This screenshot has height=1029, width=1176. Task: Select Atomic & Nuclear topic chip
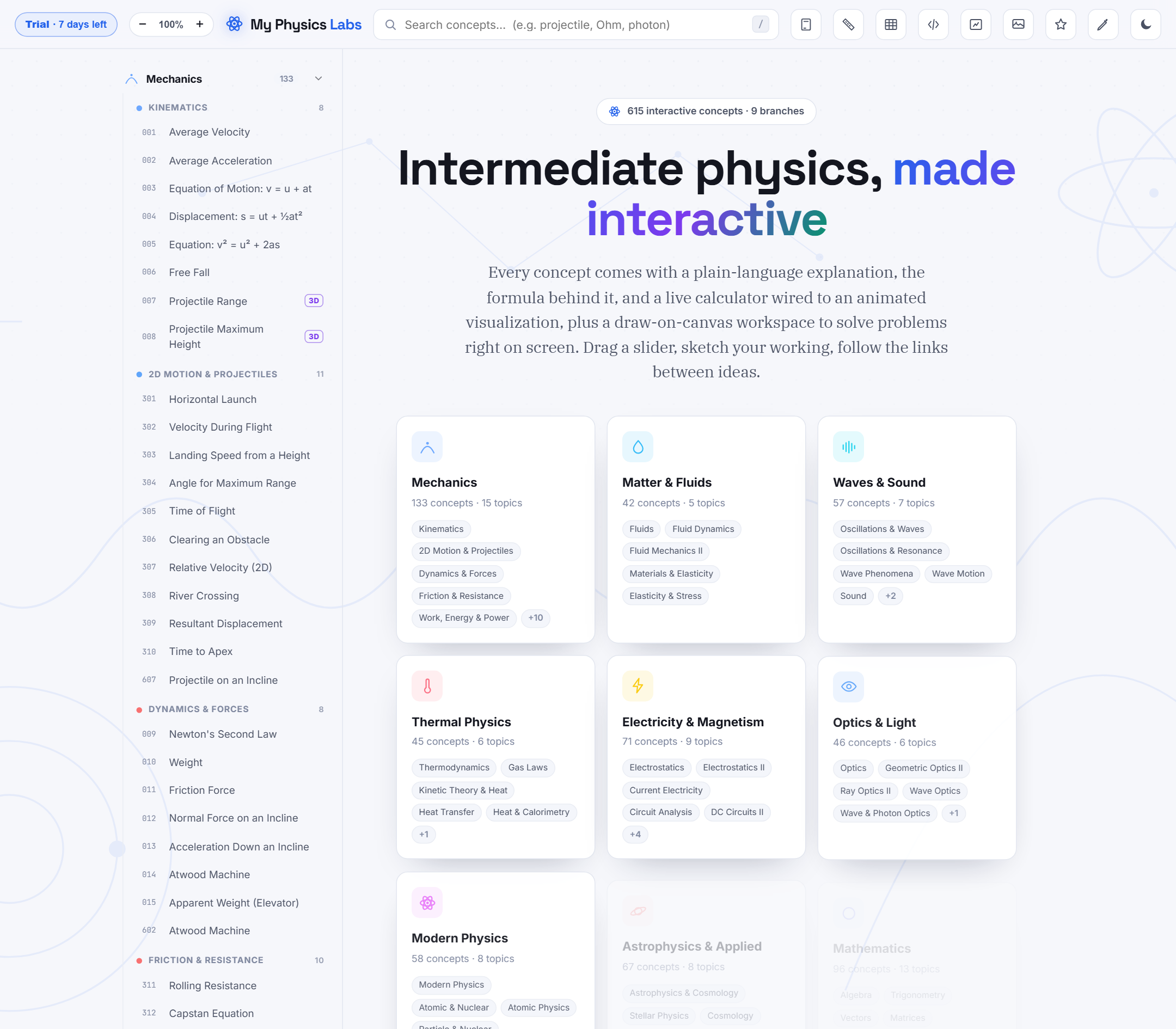pyautogui.click(x=454, y=1008)
